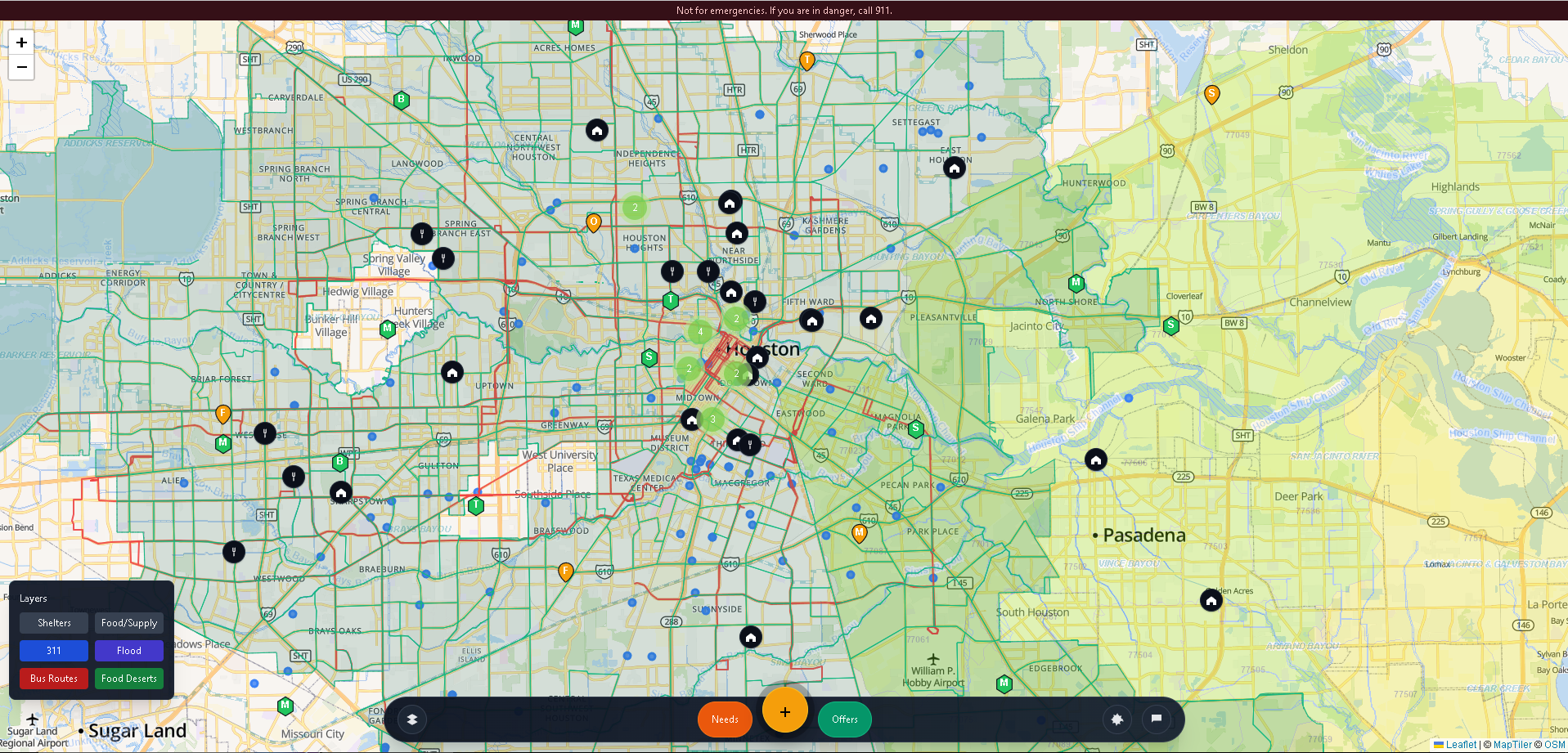
Task: Select the shelter marker at Fifth Ward
Action: click(811, 321)
